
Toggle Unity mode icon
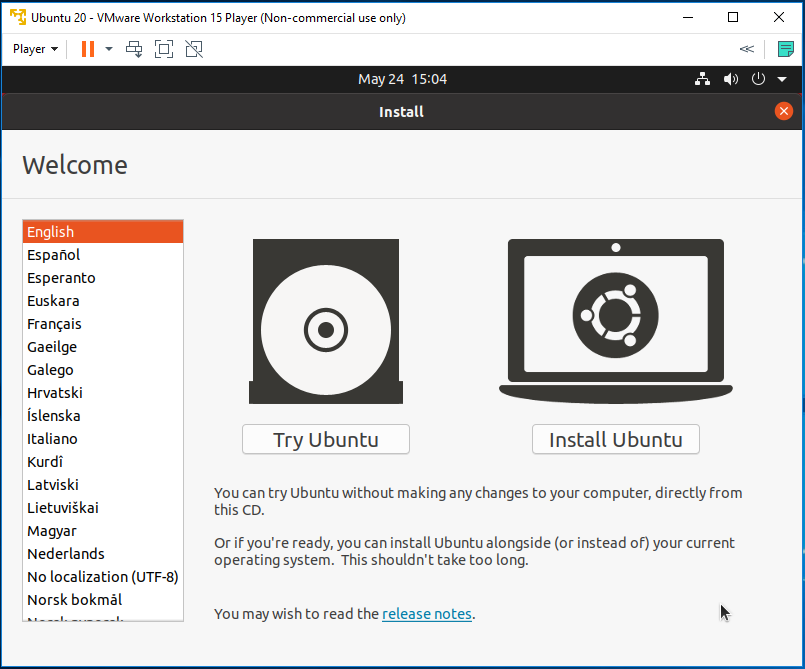[194, 49]
